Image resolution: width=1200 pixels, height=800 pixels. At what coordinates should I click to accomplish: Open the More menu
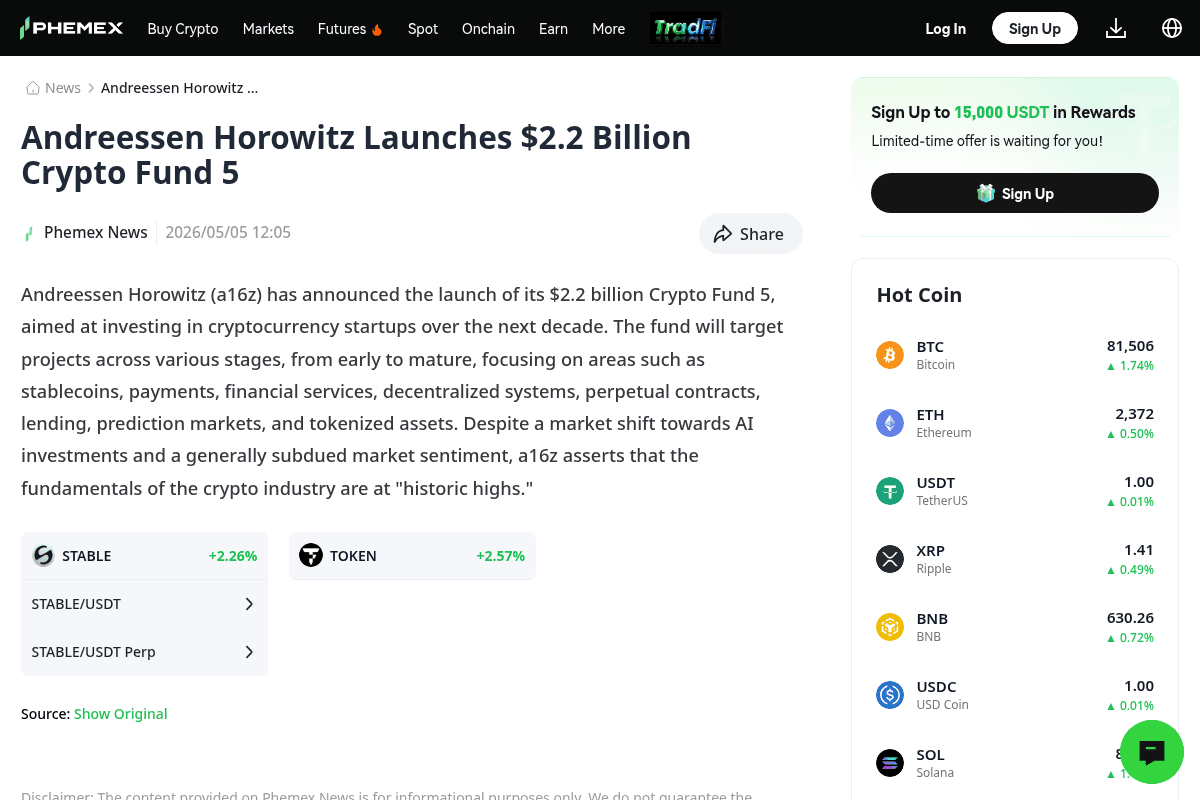(608, 29)
